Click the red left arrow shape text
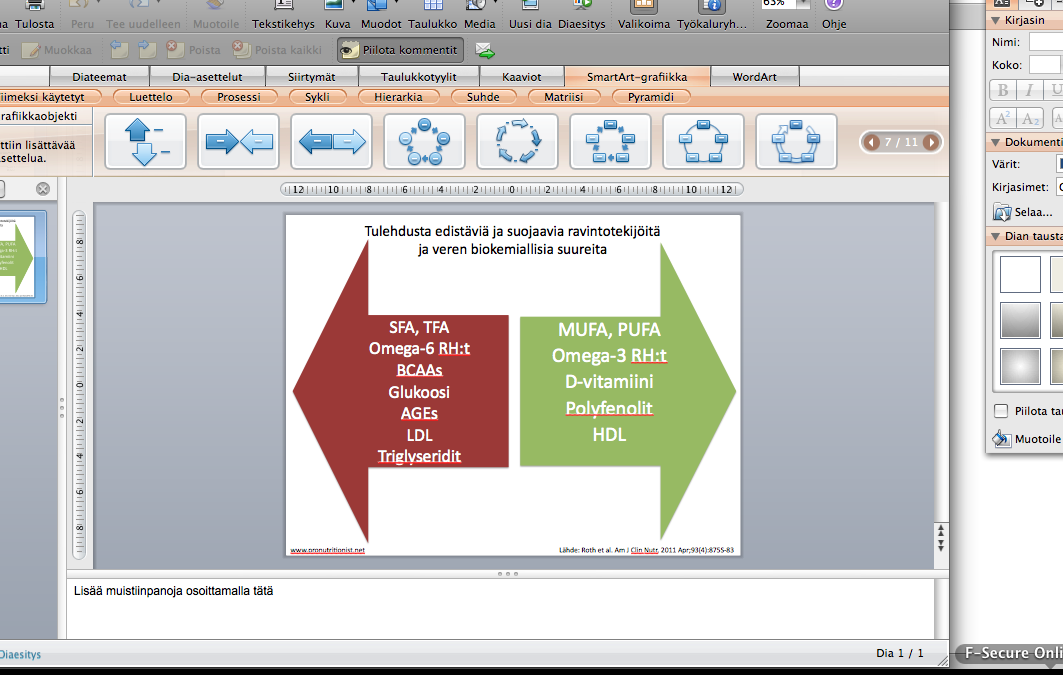 click(419, 391)
